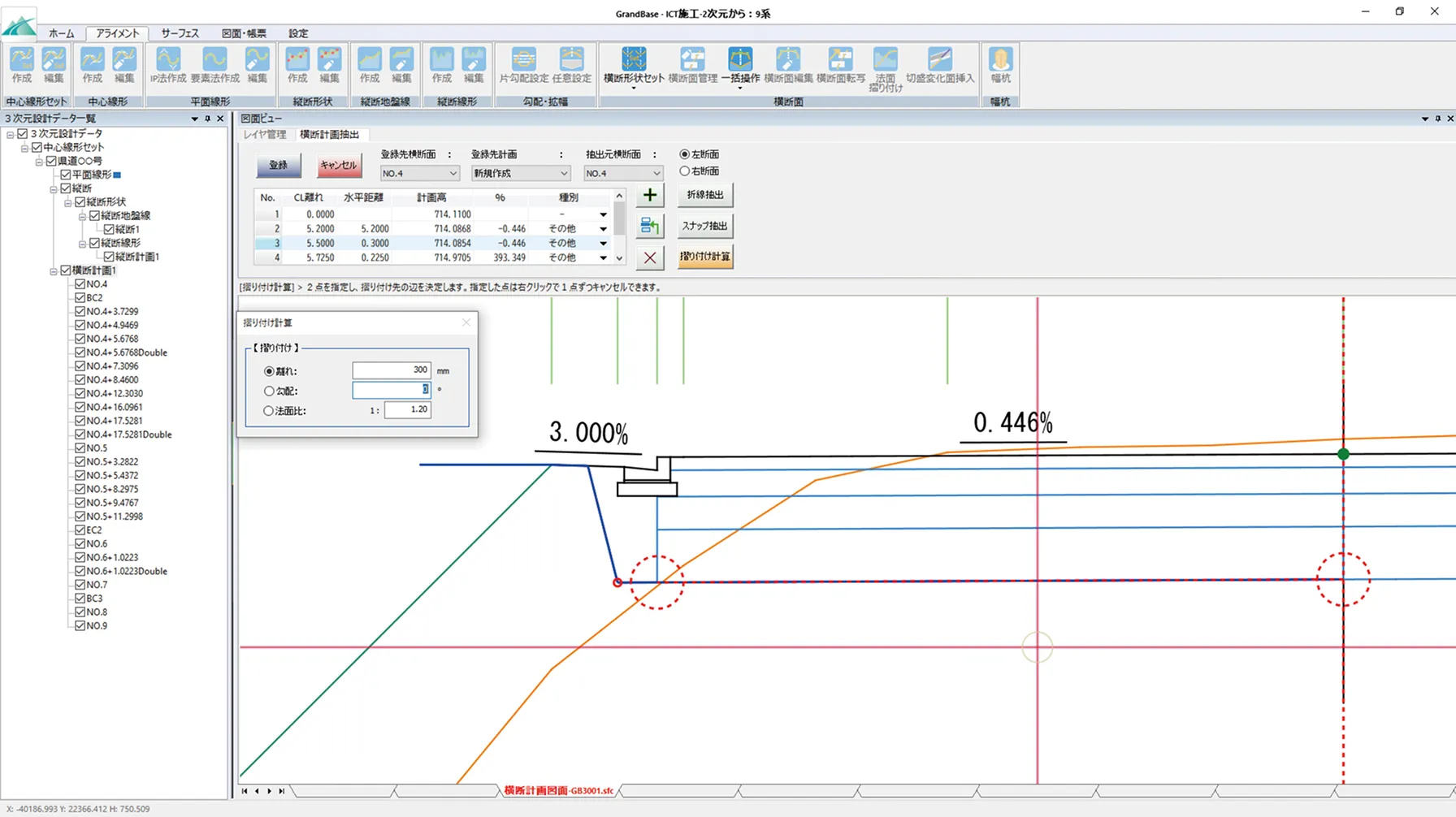Switch to the レイヤ管理 tab
1456x817 pixels.
266,135
